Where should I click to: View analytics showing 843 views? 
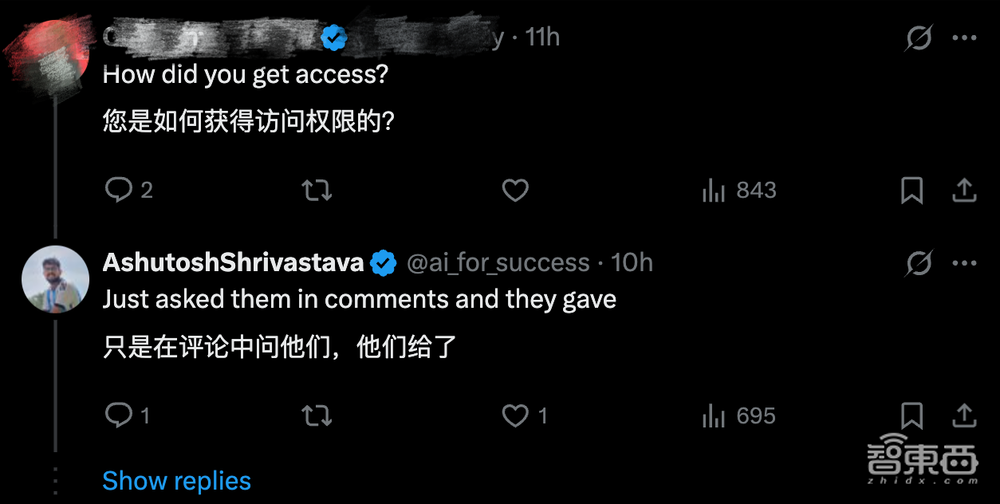coord(739,190)
